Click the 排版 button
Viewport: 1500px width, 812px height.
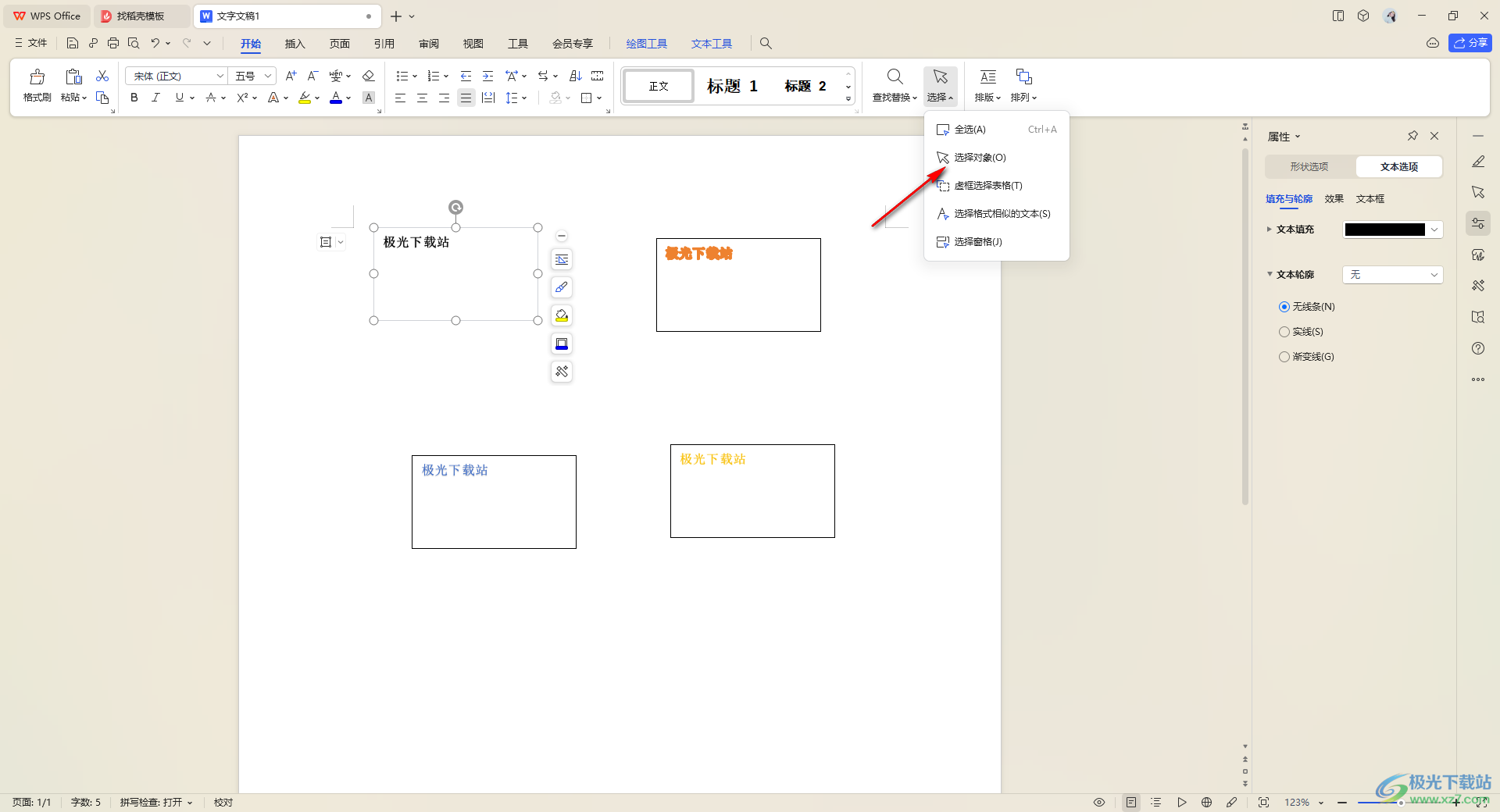coord(987,85)
